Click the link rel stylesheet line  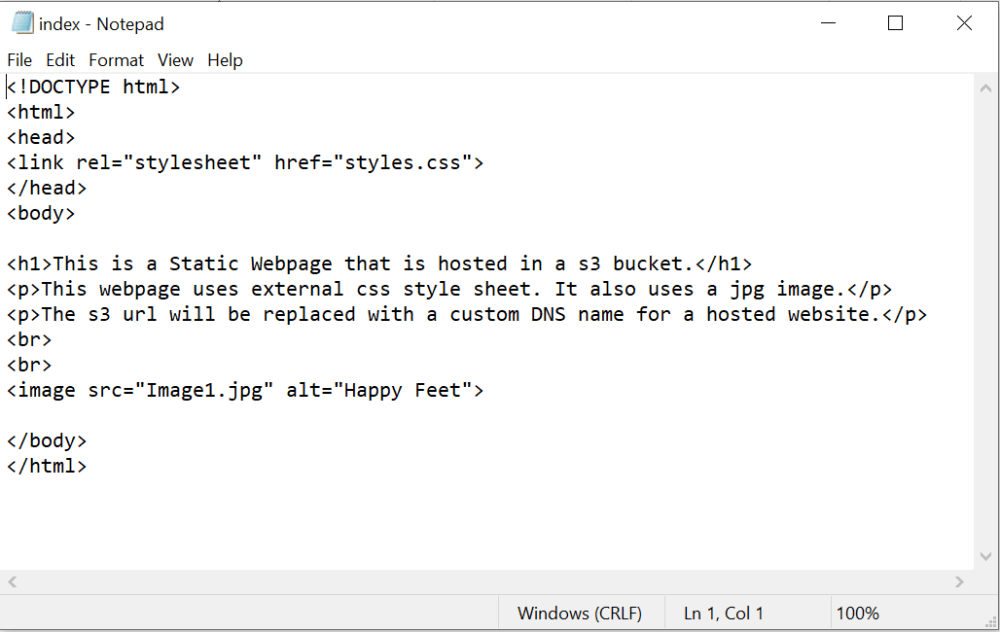point(245,162)
